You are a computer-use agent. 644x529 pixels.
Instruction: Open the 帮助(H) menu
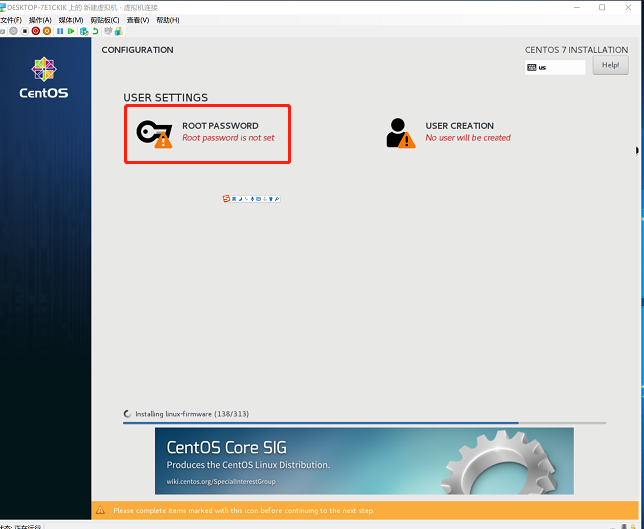click(168, 20)
